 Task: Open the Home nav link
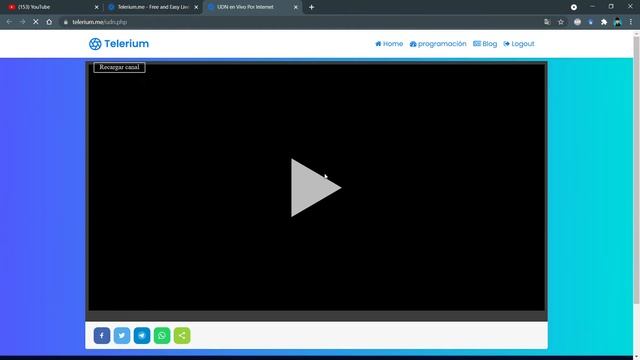tap(389, 44)
